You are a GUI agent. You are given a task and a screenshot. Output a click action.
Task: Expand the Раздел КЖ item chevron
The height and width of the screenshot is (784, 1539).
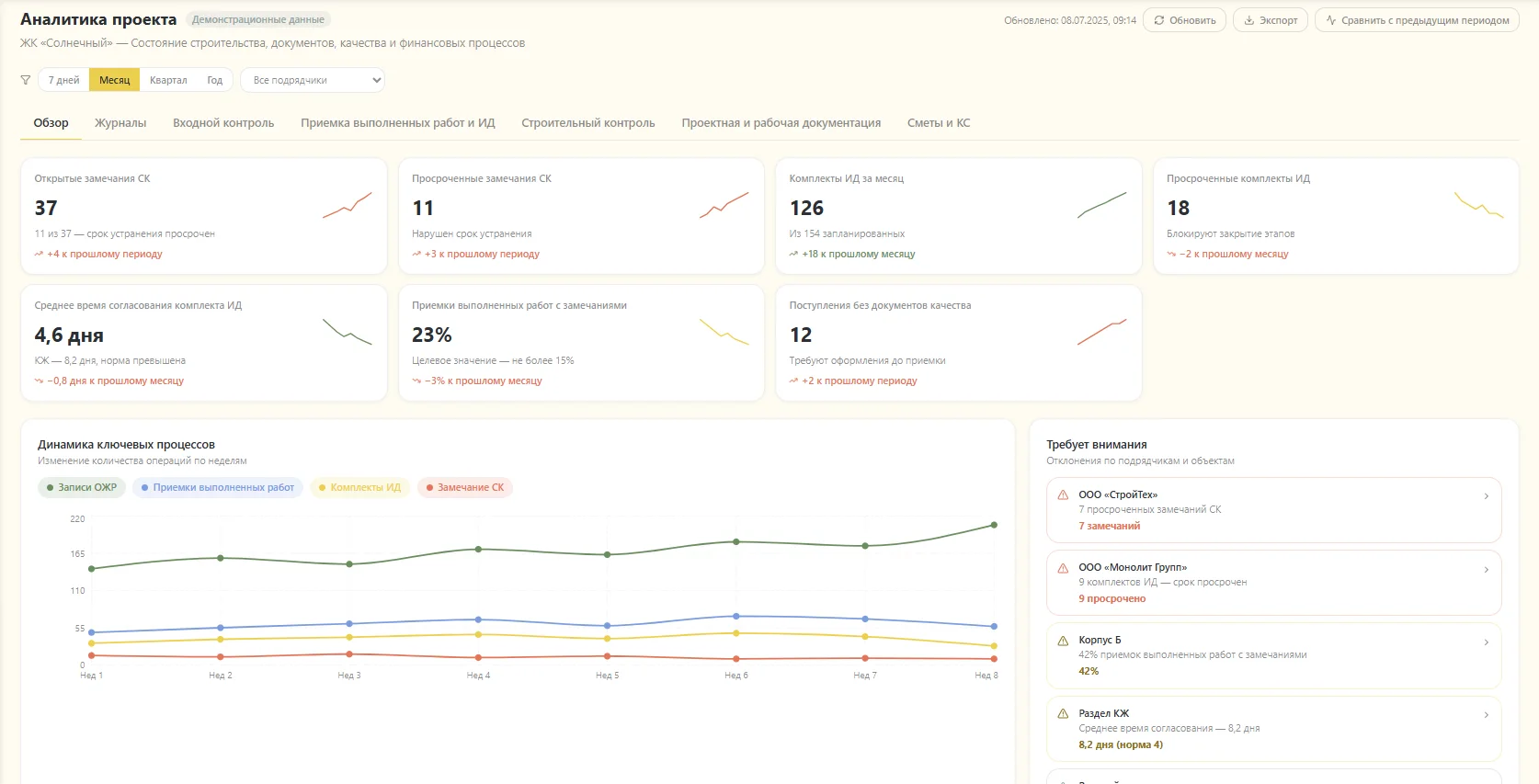[1487, 715]
